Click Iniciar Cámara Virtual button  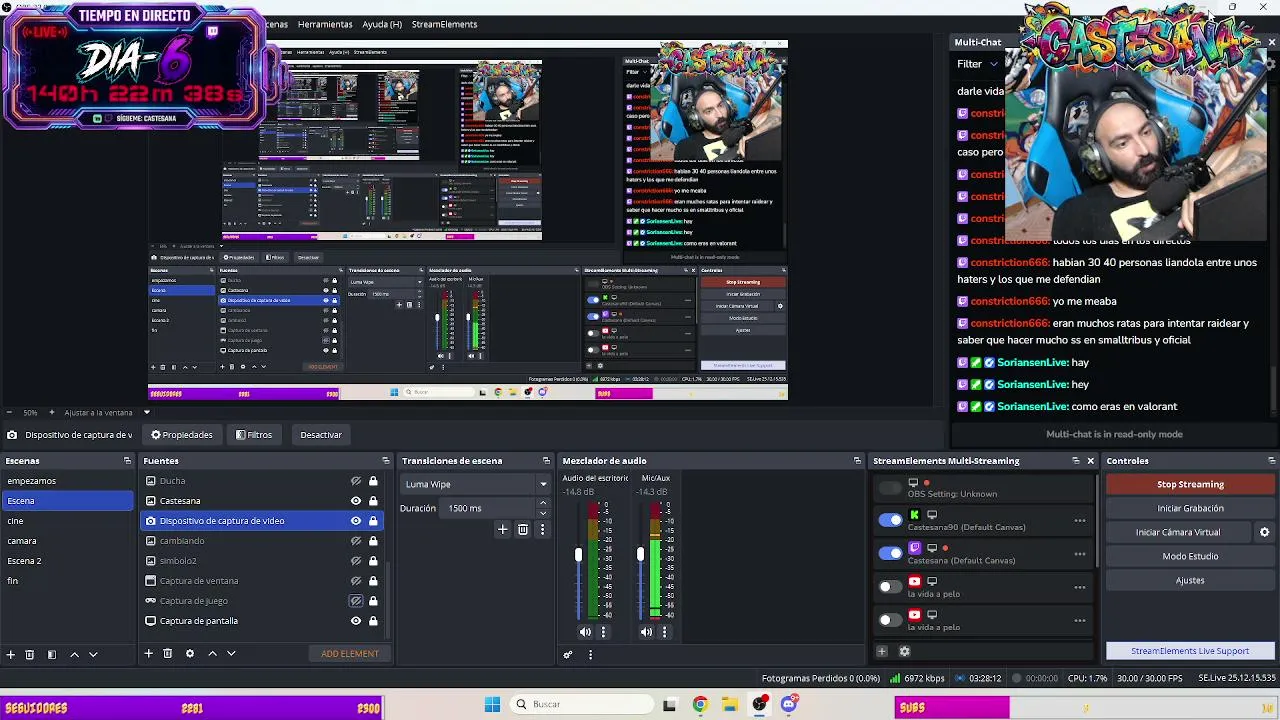[x=1178, y=532]
